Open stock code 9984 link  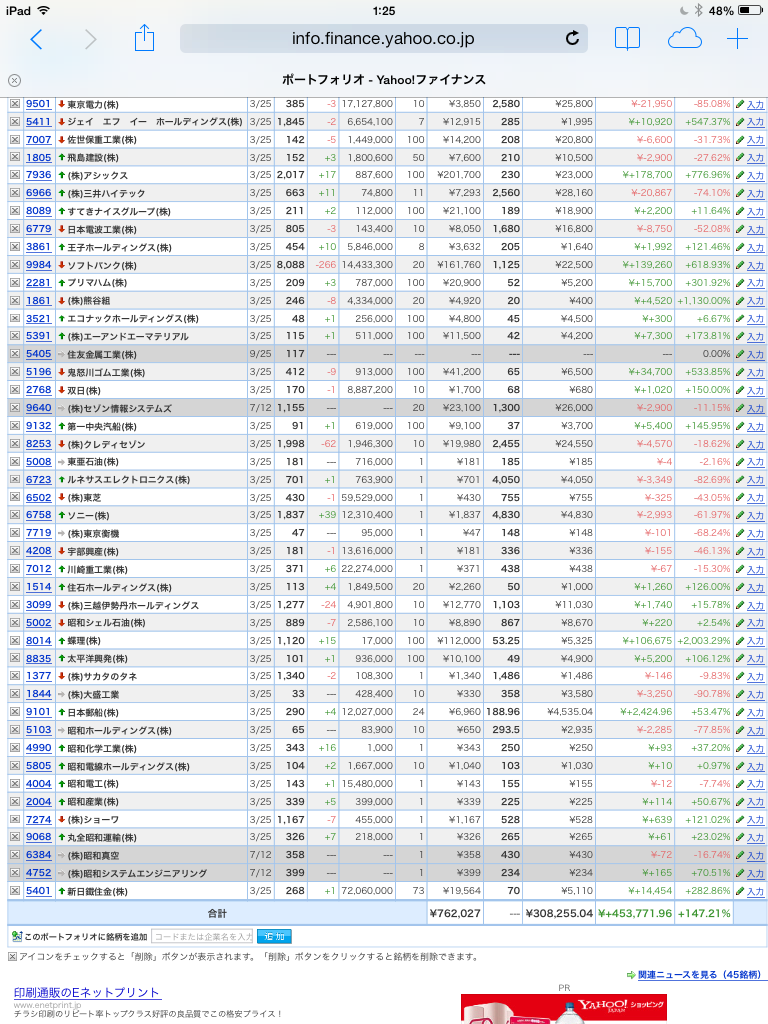point(39,265)
